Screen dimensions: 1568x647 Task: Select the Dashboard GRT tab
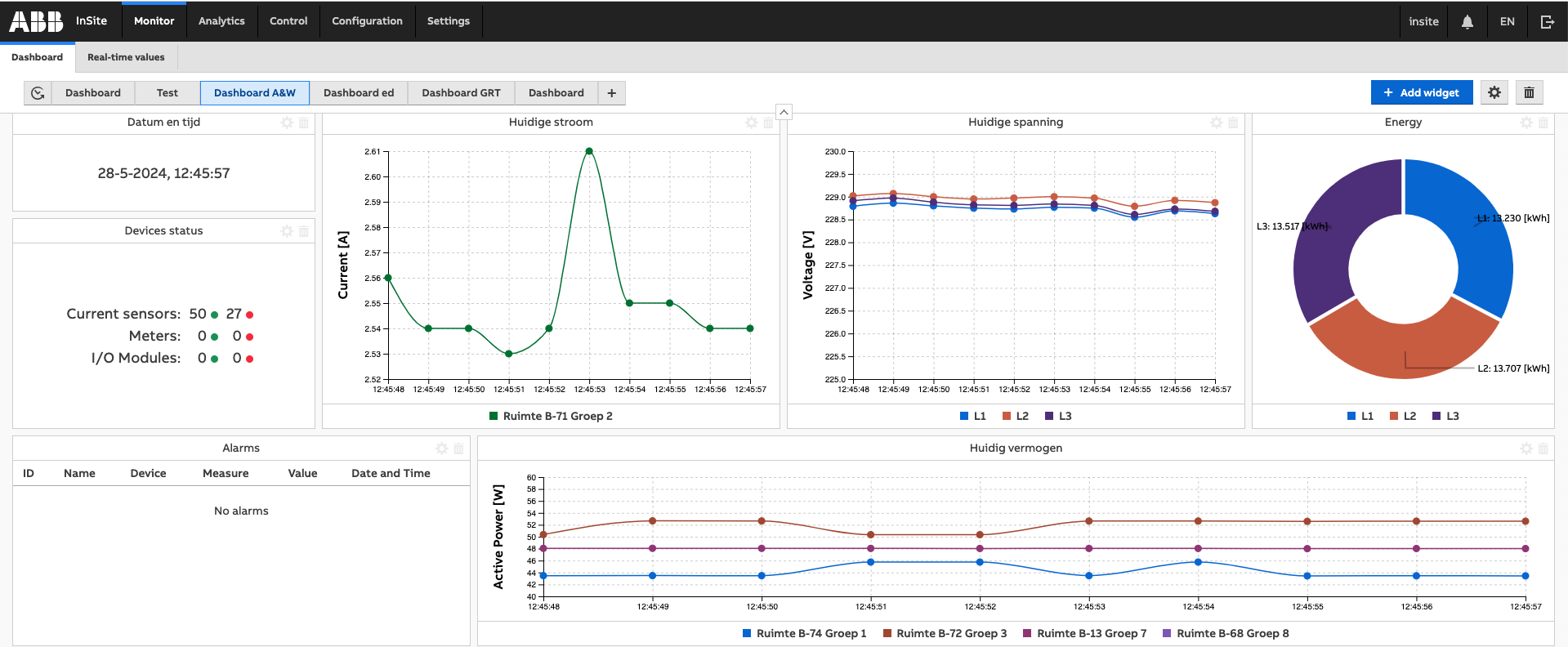coord(461,93)
